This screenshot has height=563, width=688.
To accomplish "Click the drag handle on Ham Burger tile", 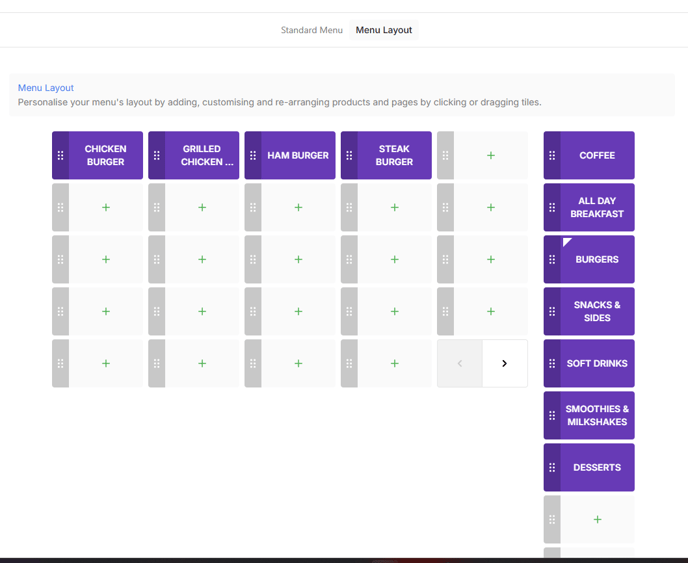I will [253, 156].
